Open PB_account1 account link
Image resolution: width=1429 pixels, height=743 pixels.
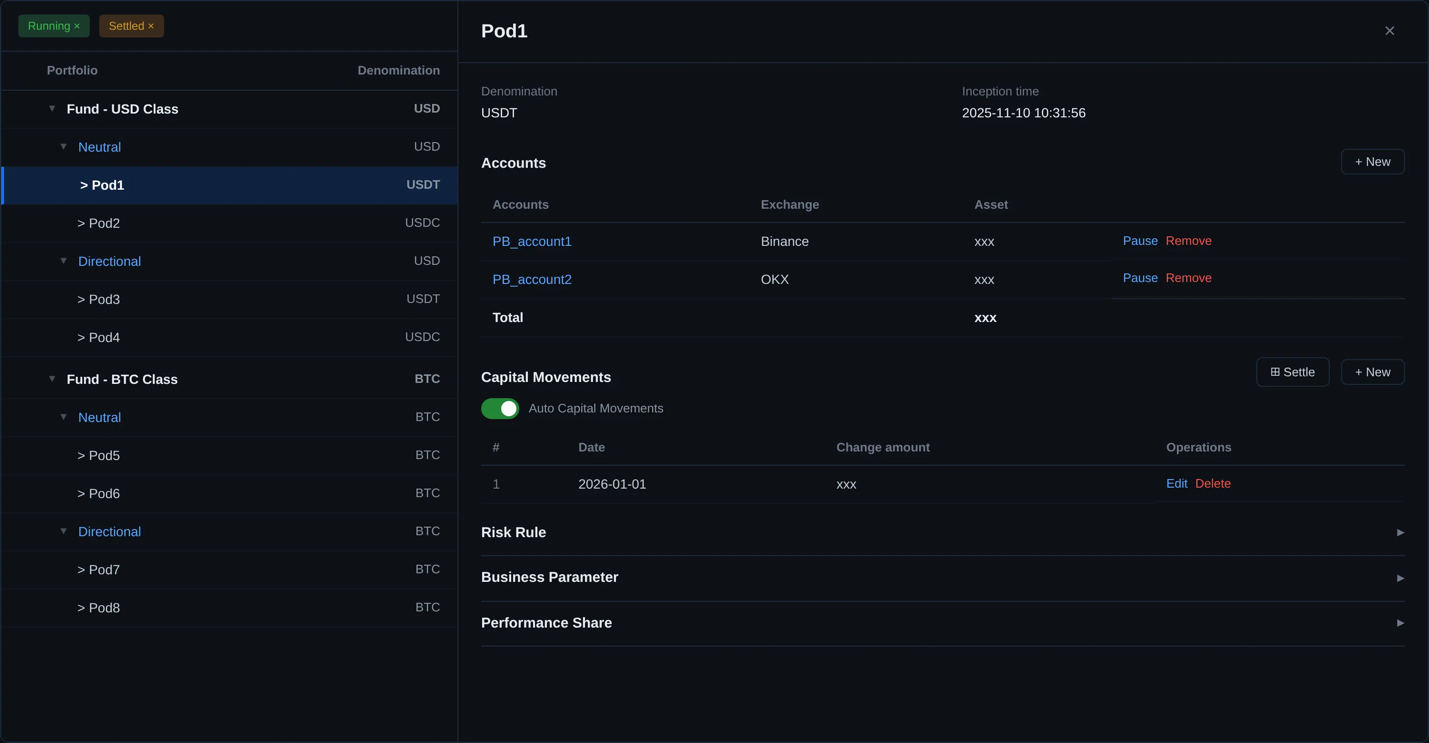coord(532,241)
